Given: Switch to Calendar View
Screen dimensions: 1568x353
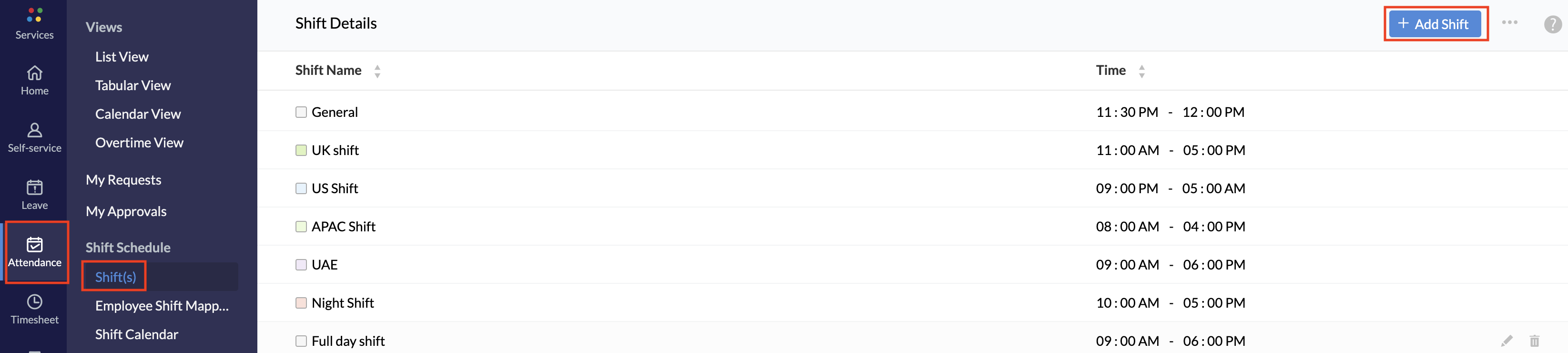Looking at the screenshot, I should [x=138, y=114].
